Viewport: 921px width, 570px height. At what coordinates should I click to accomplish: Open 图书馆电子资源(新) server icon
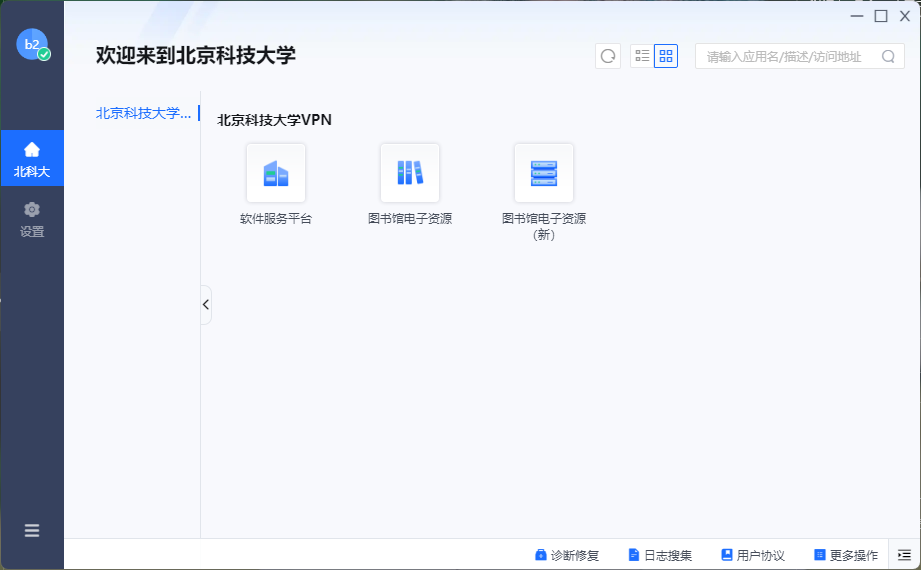coord(543,173)
